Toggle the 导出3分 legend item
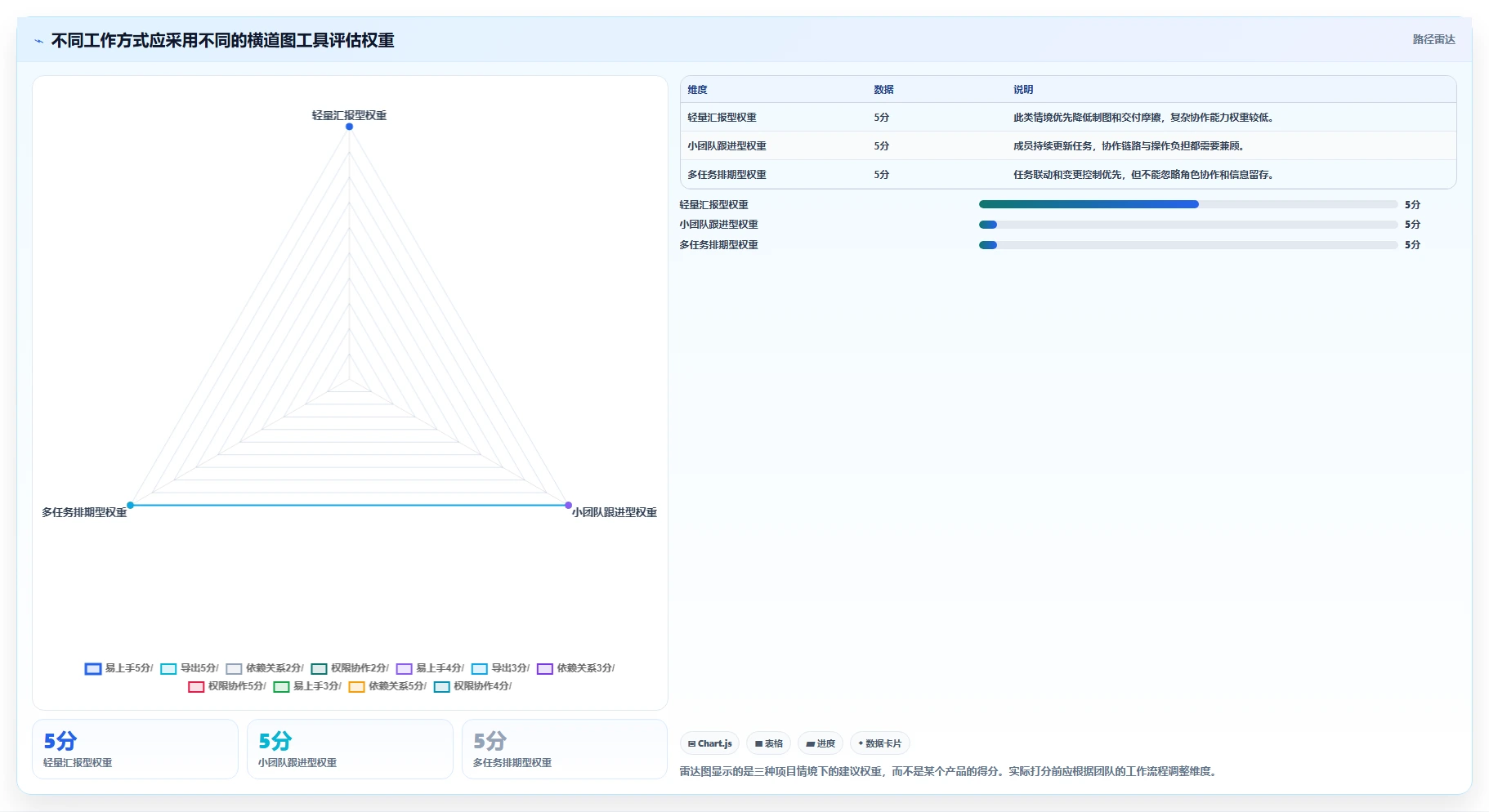This screenshot has height=812, width=1489. point(500,668)
